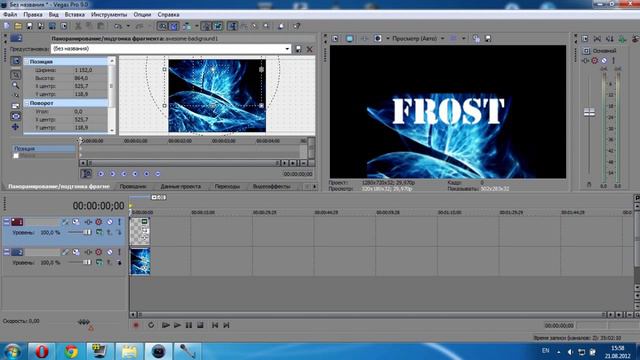640x360 pixels.
Task: Click Go to start transport button
Action: click(215, 325)
